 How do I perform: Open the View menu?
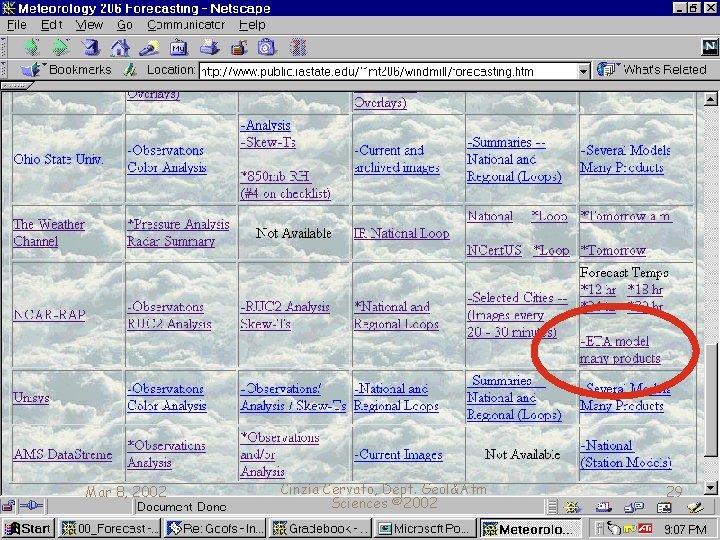(x=89, y=25)
